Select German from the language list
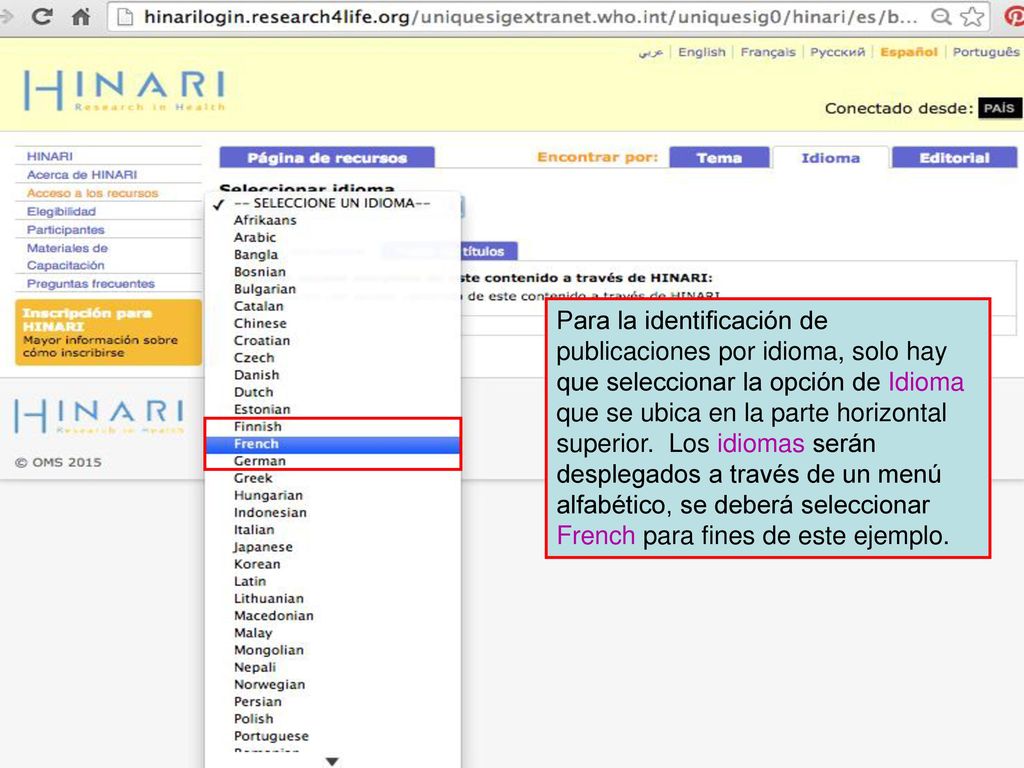 click(x=332, y=461)
